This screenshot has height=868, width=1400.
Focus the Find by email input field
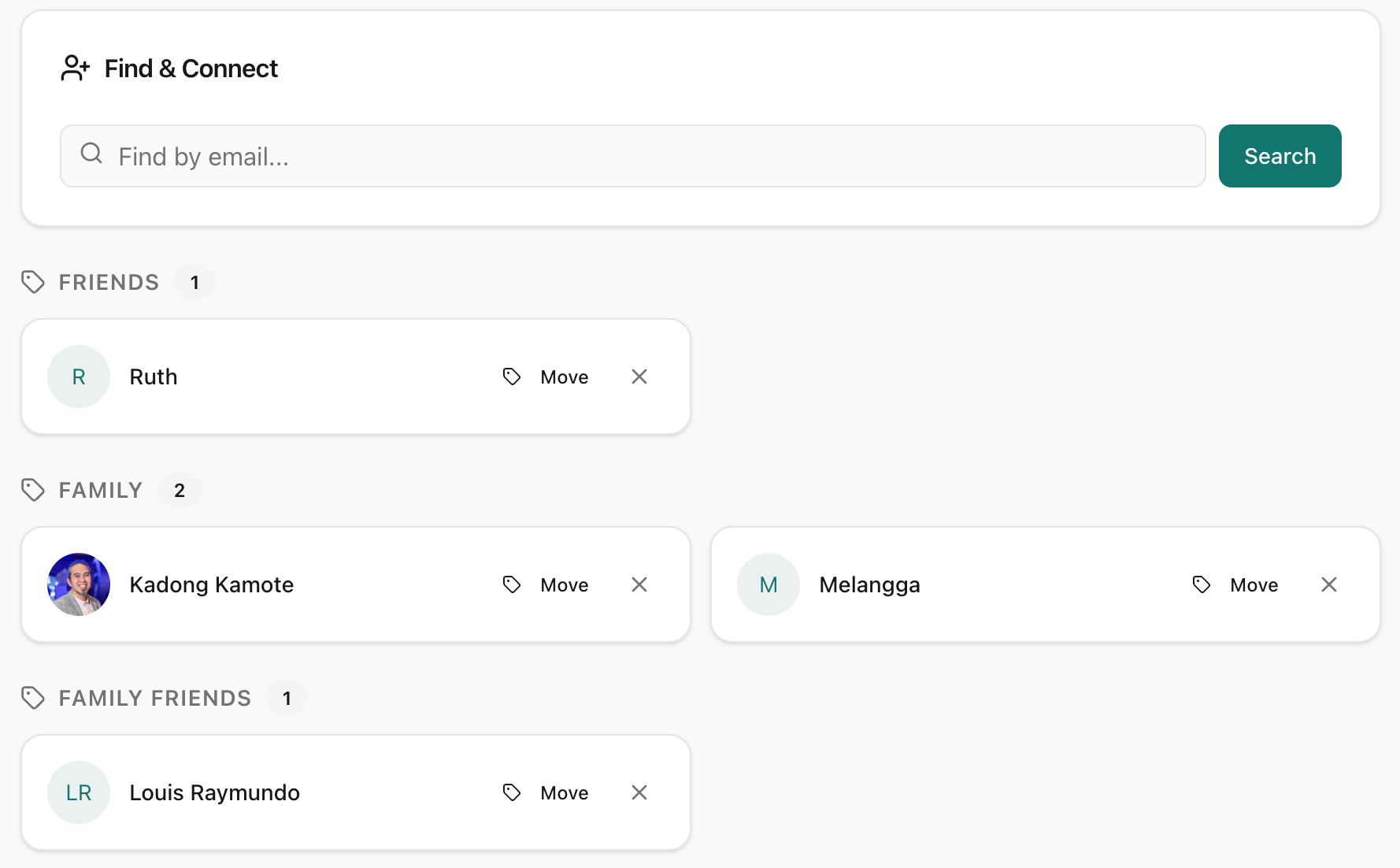click(632, 156)
